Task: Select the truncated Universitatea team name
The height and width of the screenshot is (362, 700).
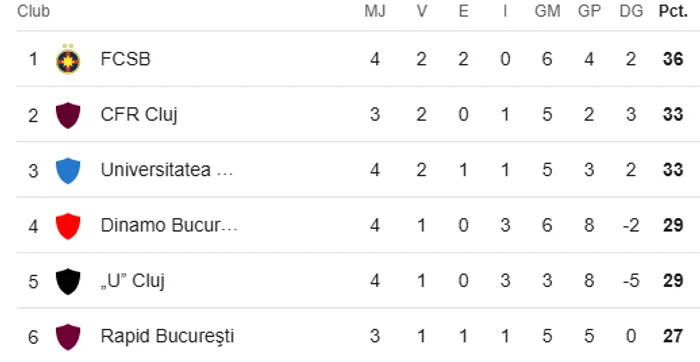Action: point(167,170)
